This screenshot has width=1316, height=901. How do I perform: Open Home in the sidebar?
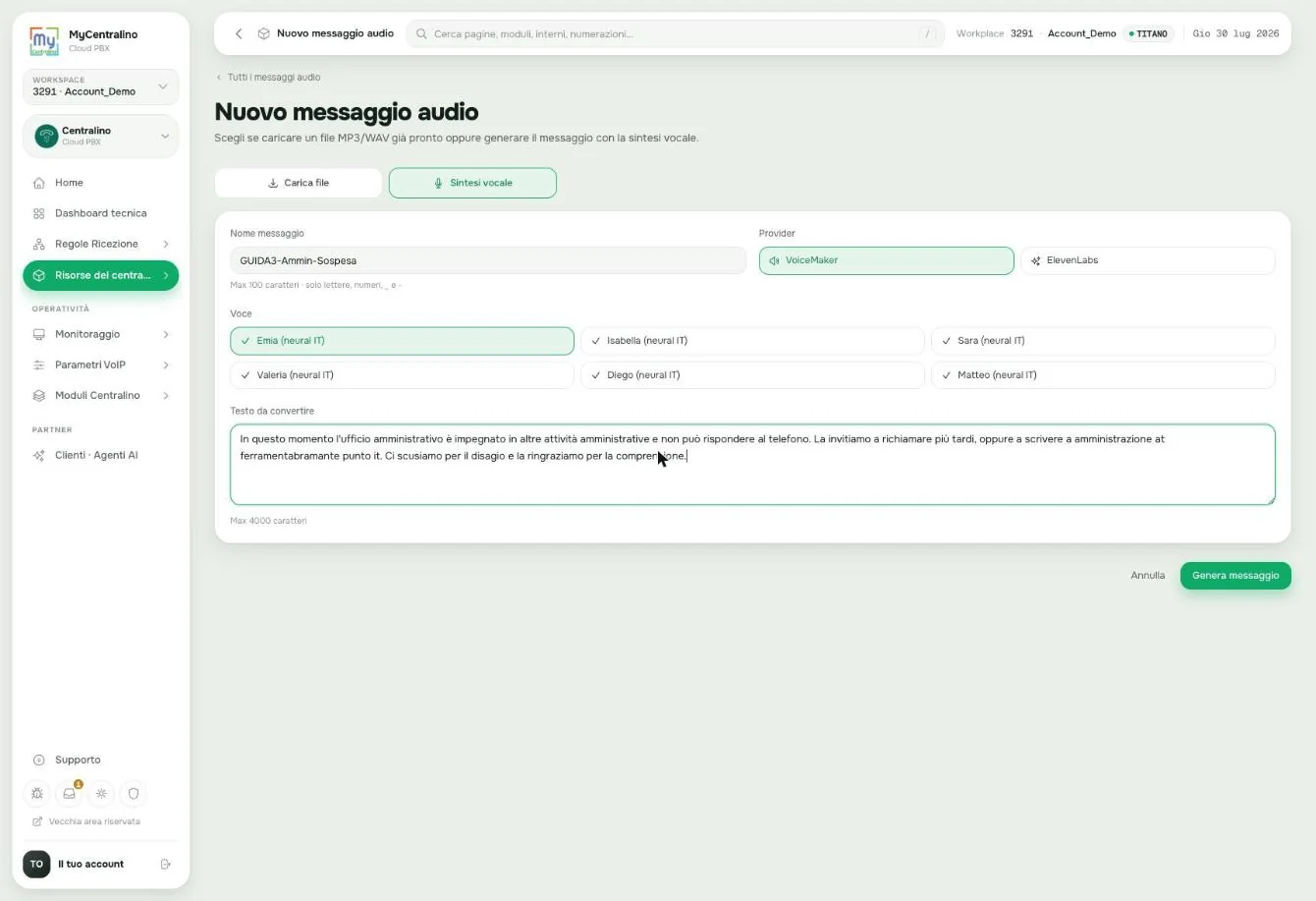(101, 183)
